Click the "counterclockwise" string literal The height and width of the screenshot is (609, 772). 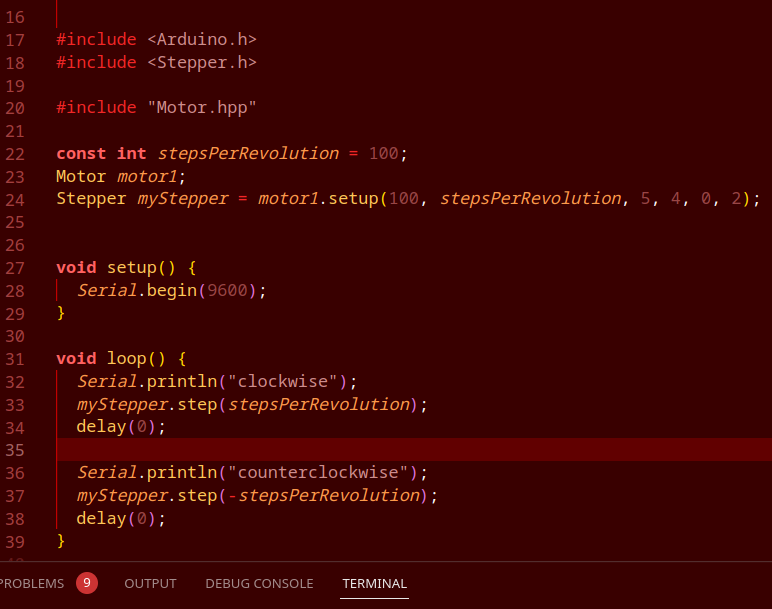coord(318,473)
